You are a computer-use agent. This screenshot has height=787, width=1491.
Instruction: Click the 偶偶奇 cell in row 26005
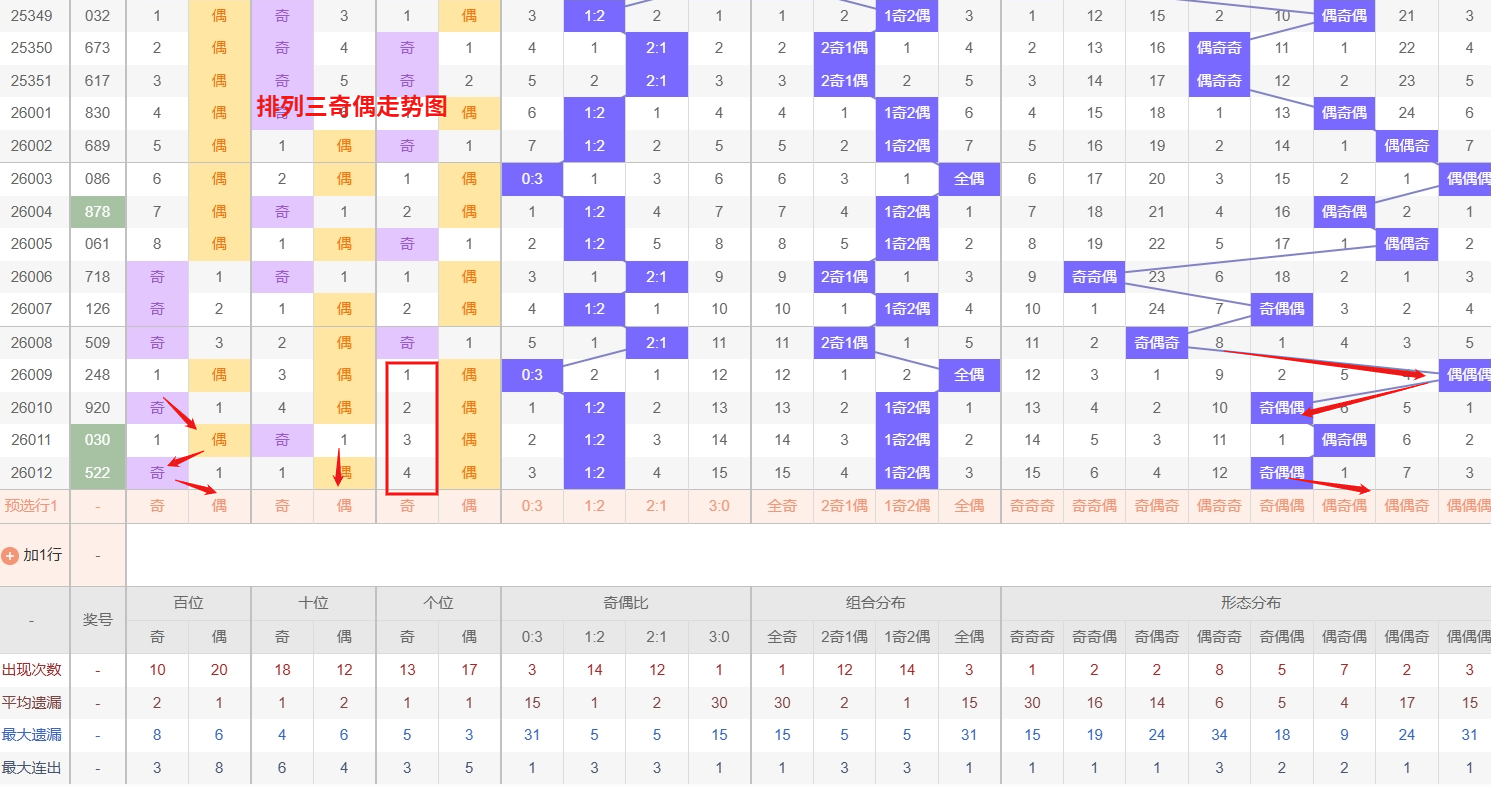1407,244
